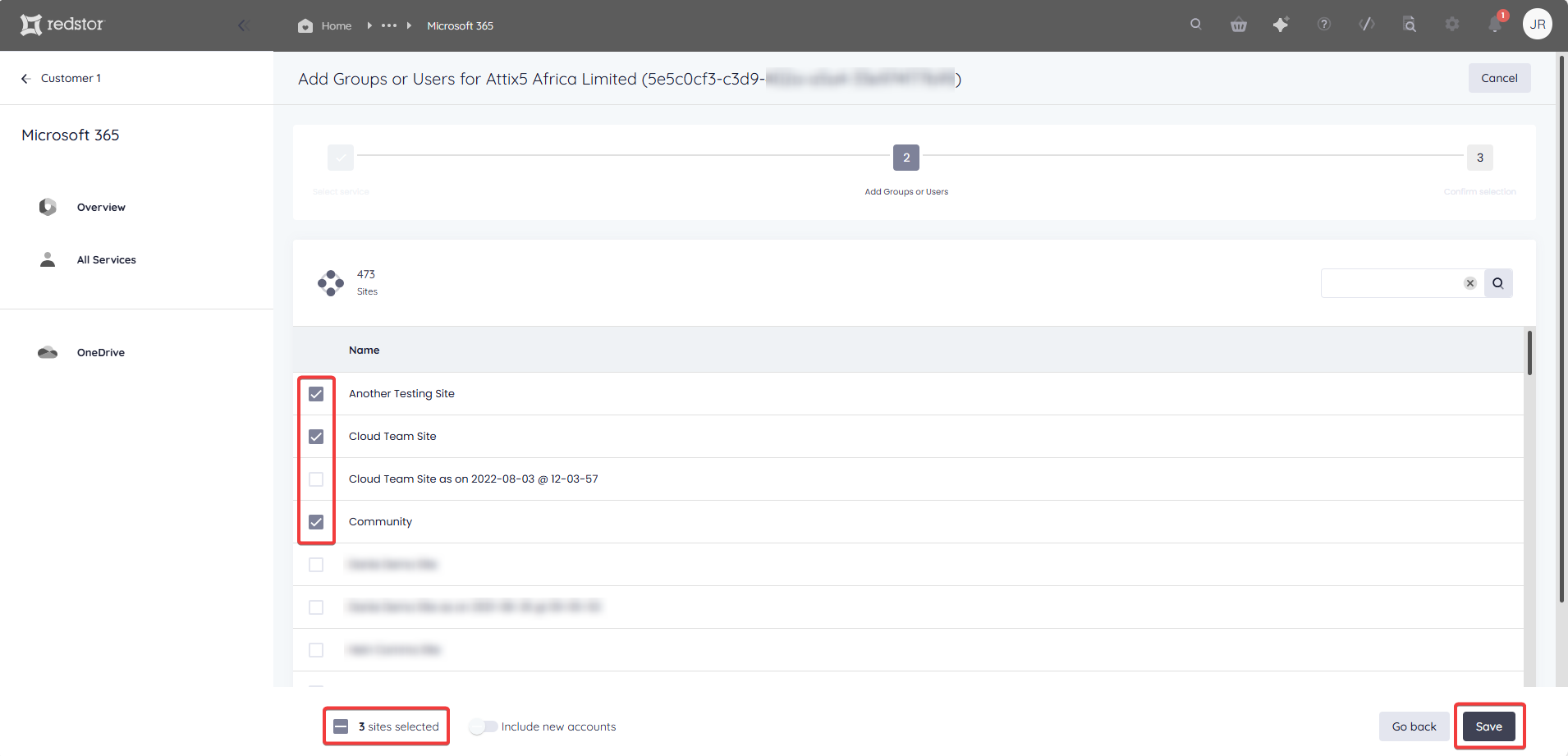Viewport: 1568px width, 756px height.
Task: Open the Home breadcrumb icon
Action: click(x=305, y=25)
